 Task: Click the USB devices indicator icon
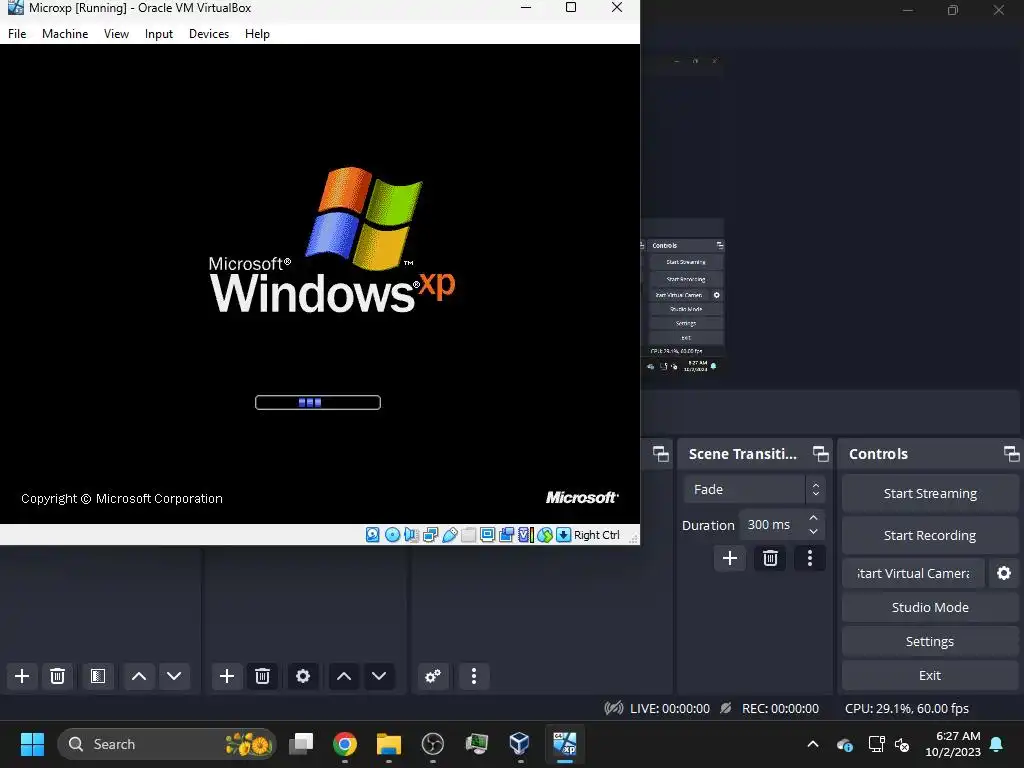pos(449,535)
